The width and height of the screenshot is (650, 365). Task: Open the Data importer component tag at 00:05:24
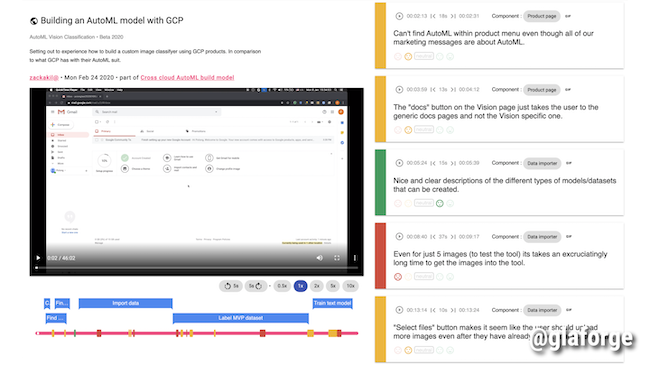542,163
